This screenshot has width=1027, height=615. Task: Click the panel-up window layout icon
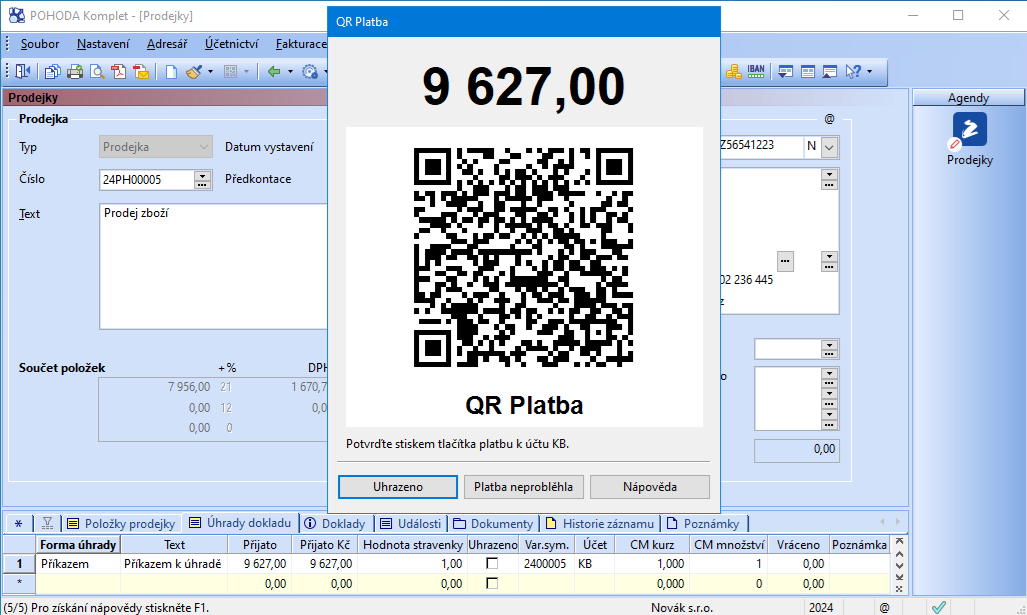(830, 71)
